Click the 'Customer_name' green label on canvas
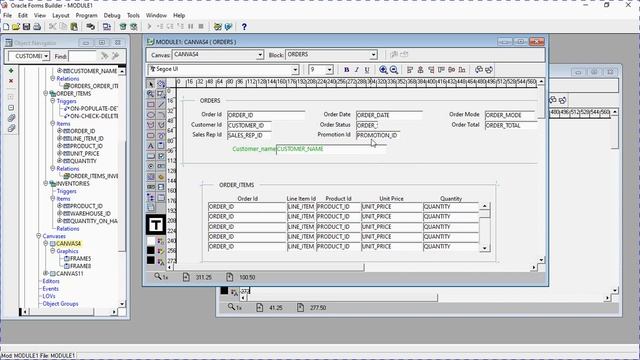This screenshot has height=360, width=640. coord(254,149)
